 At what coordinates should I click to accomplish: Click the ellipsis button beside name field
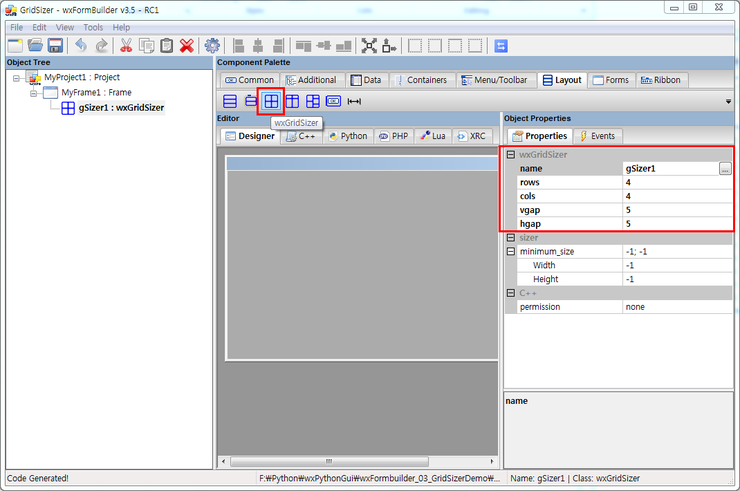click(x=725, y=169)
